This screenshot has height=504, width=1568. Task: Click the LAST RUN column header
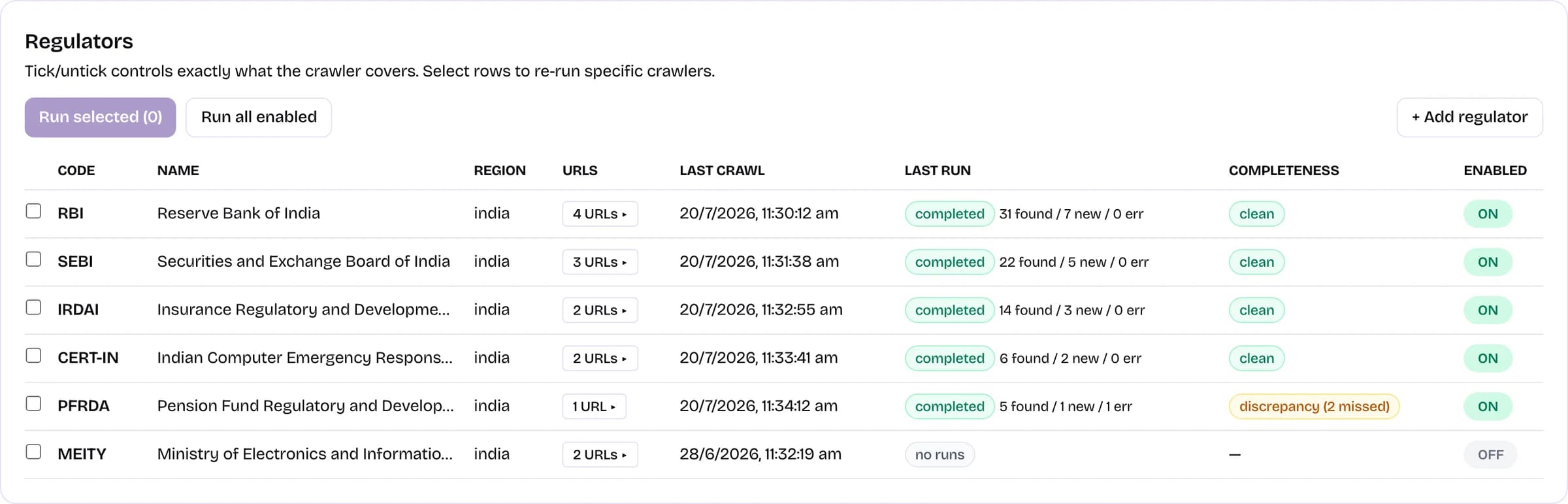pos(938,171)
